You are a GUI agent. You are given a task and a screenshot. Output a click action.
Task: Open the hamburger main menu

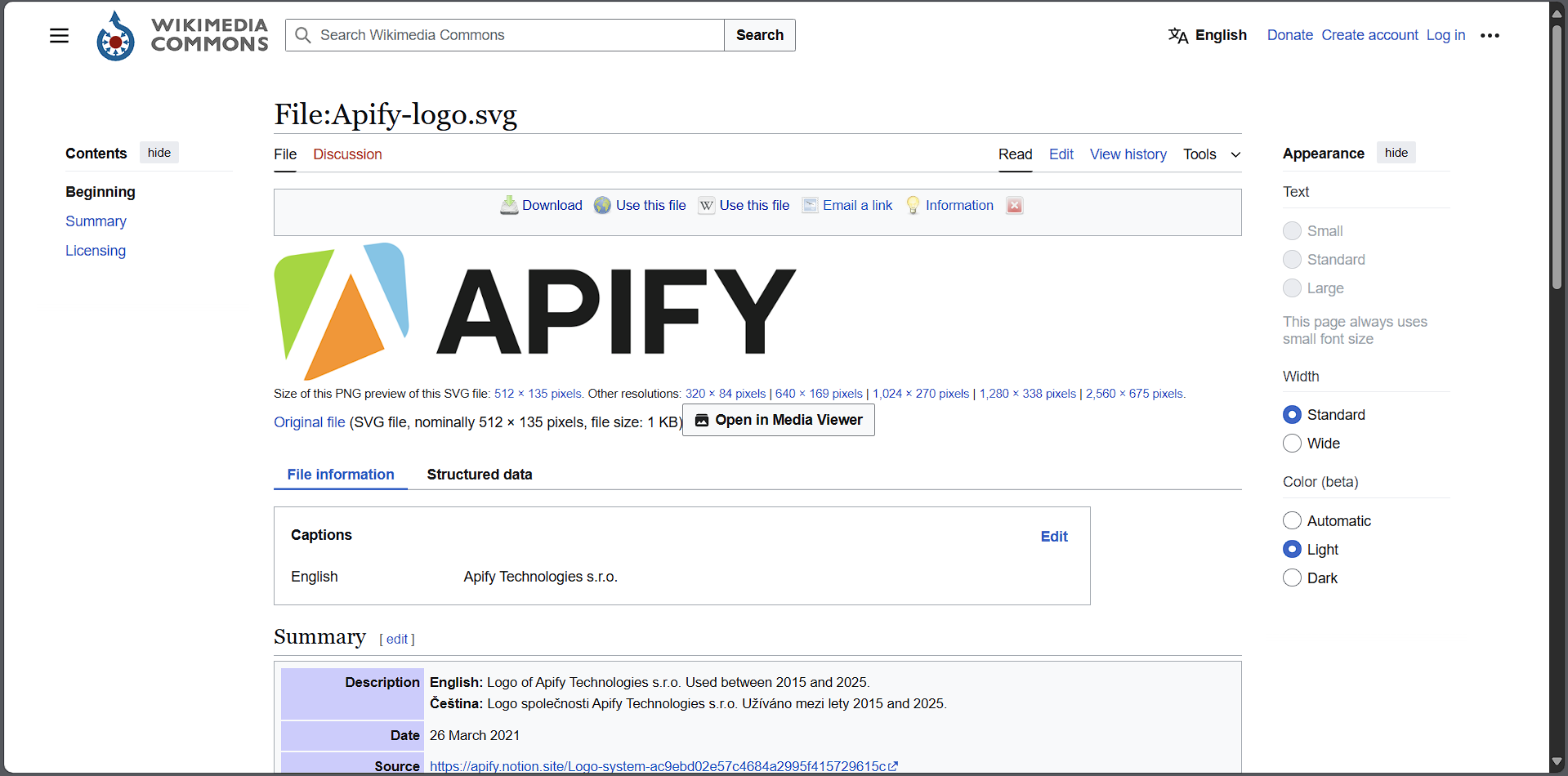point(59,35)
